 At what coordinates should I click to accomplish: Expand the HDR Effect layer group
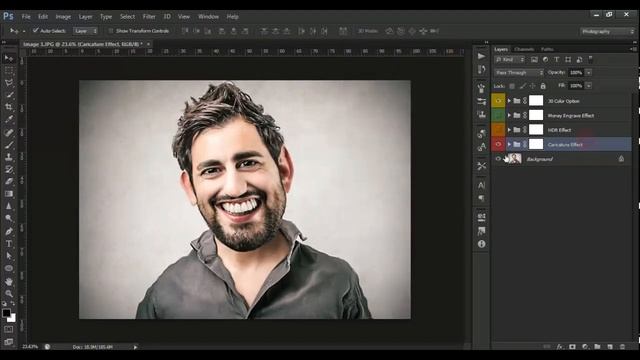click(x=509, y=130)
